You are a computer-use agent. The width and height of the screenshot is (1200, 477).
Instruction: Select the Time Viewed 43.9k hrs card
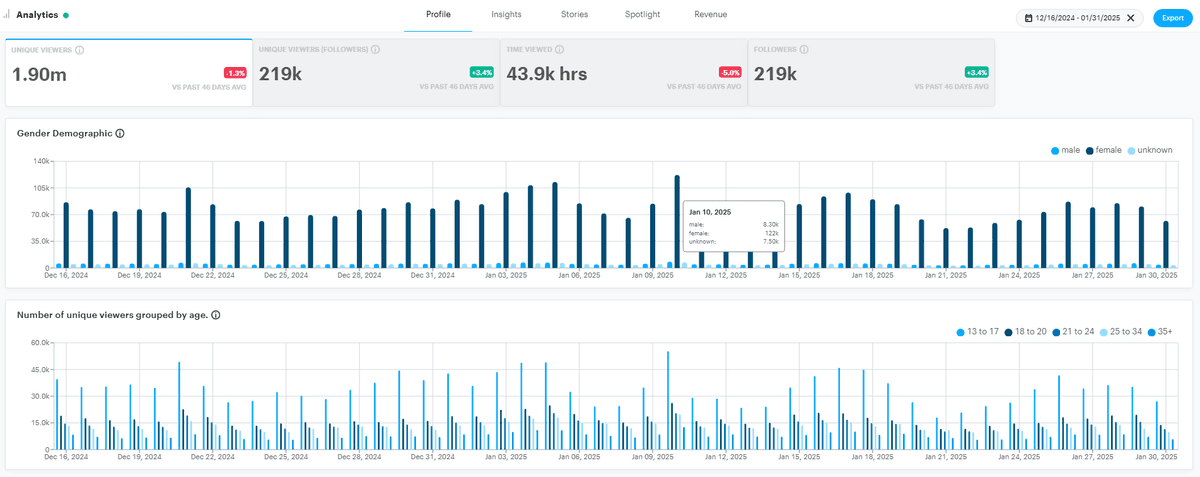tap(622, 73)
